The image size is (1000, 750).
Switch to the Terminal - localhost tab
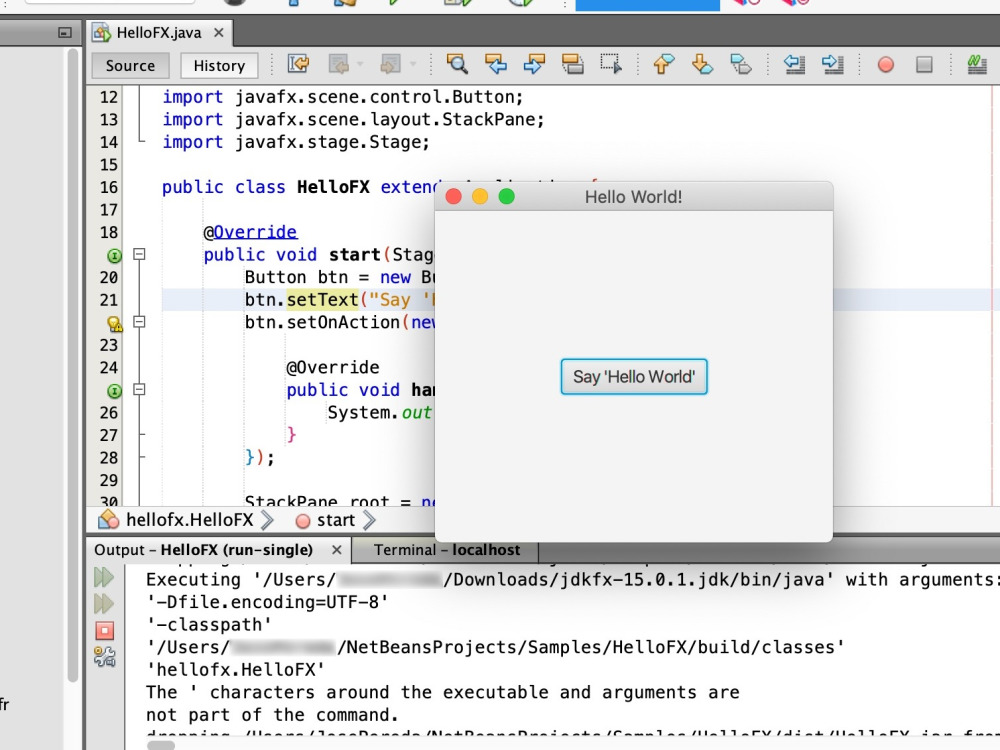(x=446, y=550)
